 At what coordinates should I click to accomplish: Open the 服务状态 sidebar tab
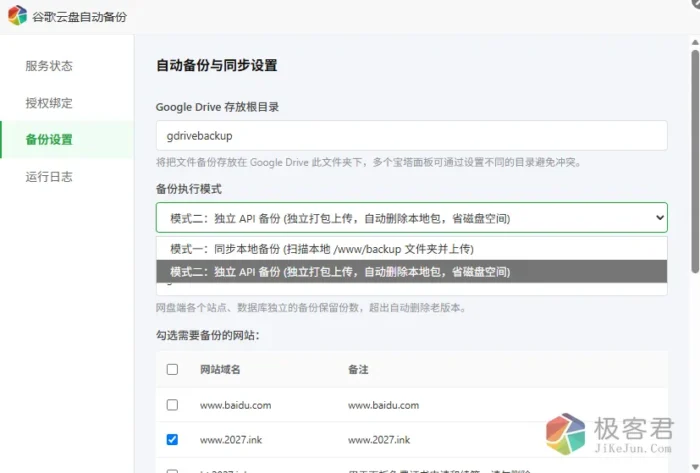coord(49,66)
